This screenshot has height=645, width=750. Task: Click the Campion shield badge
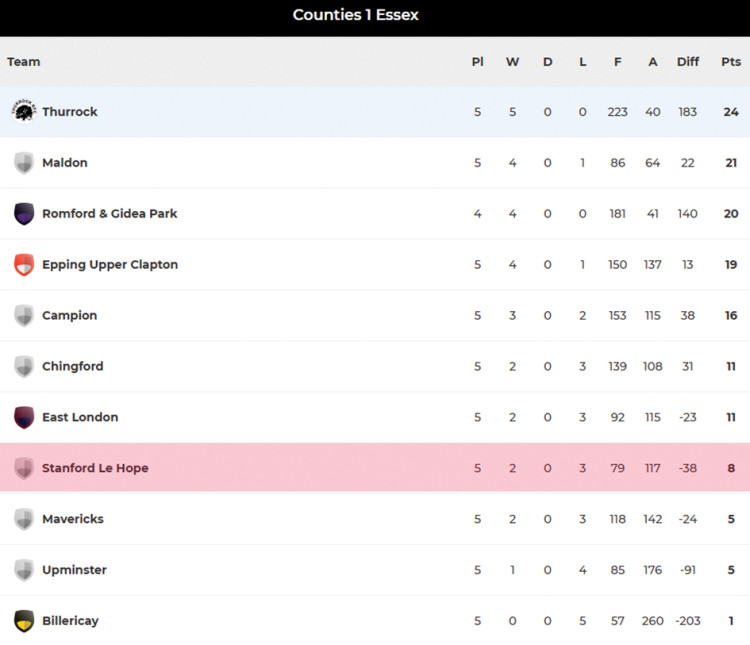tap(24, 316)
